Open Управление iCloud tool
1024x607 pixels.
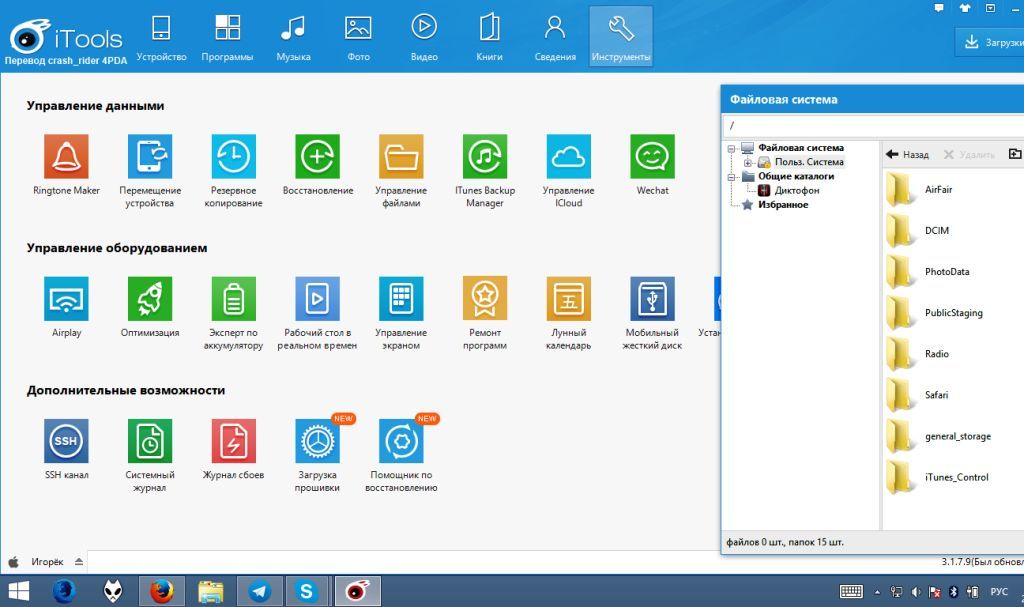568,157
